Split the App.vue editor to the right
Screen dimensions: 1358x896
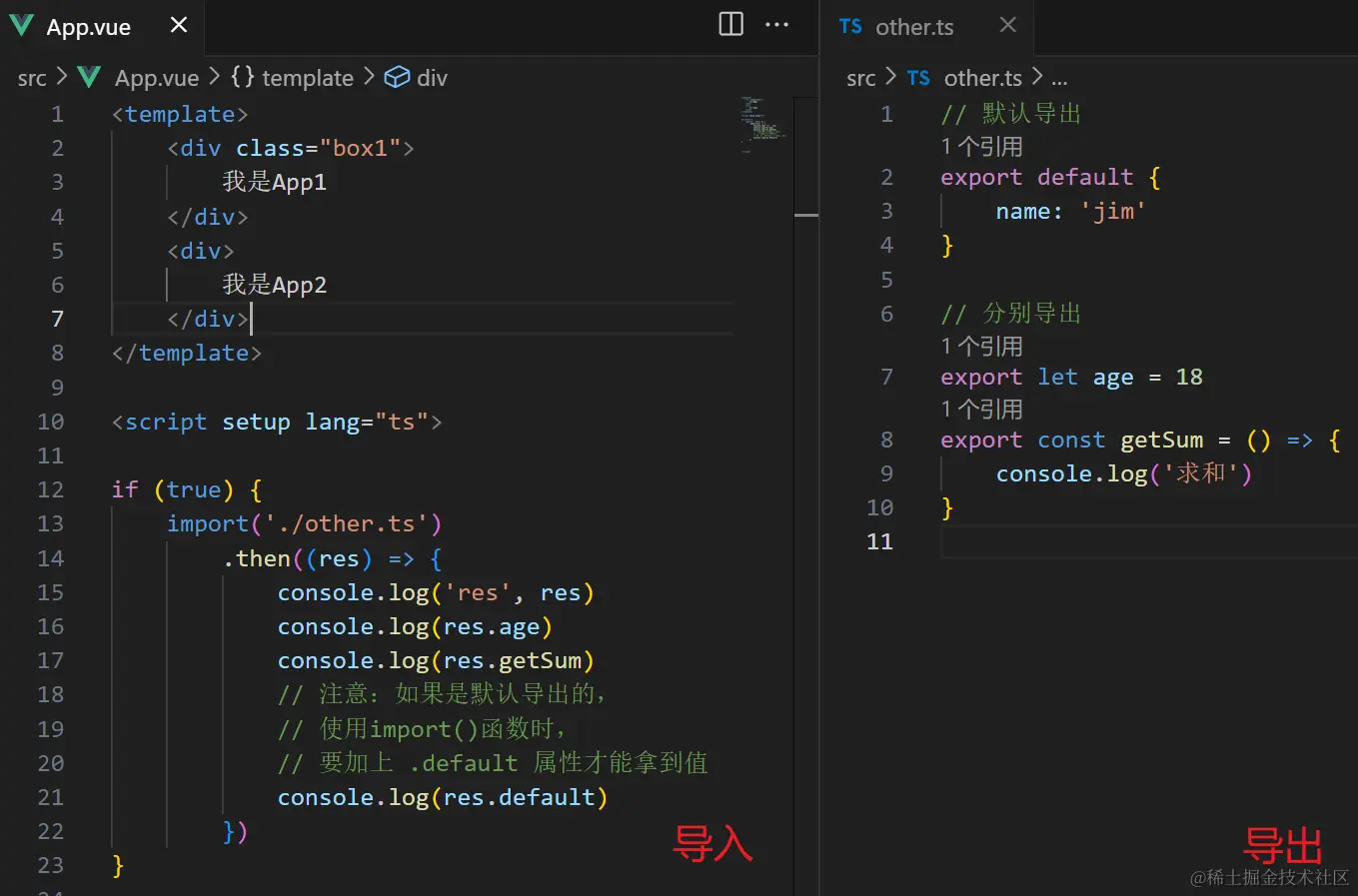[x=731, y=24]
